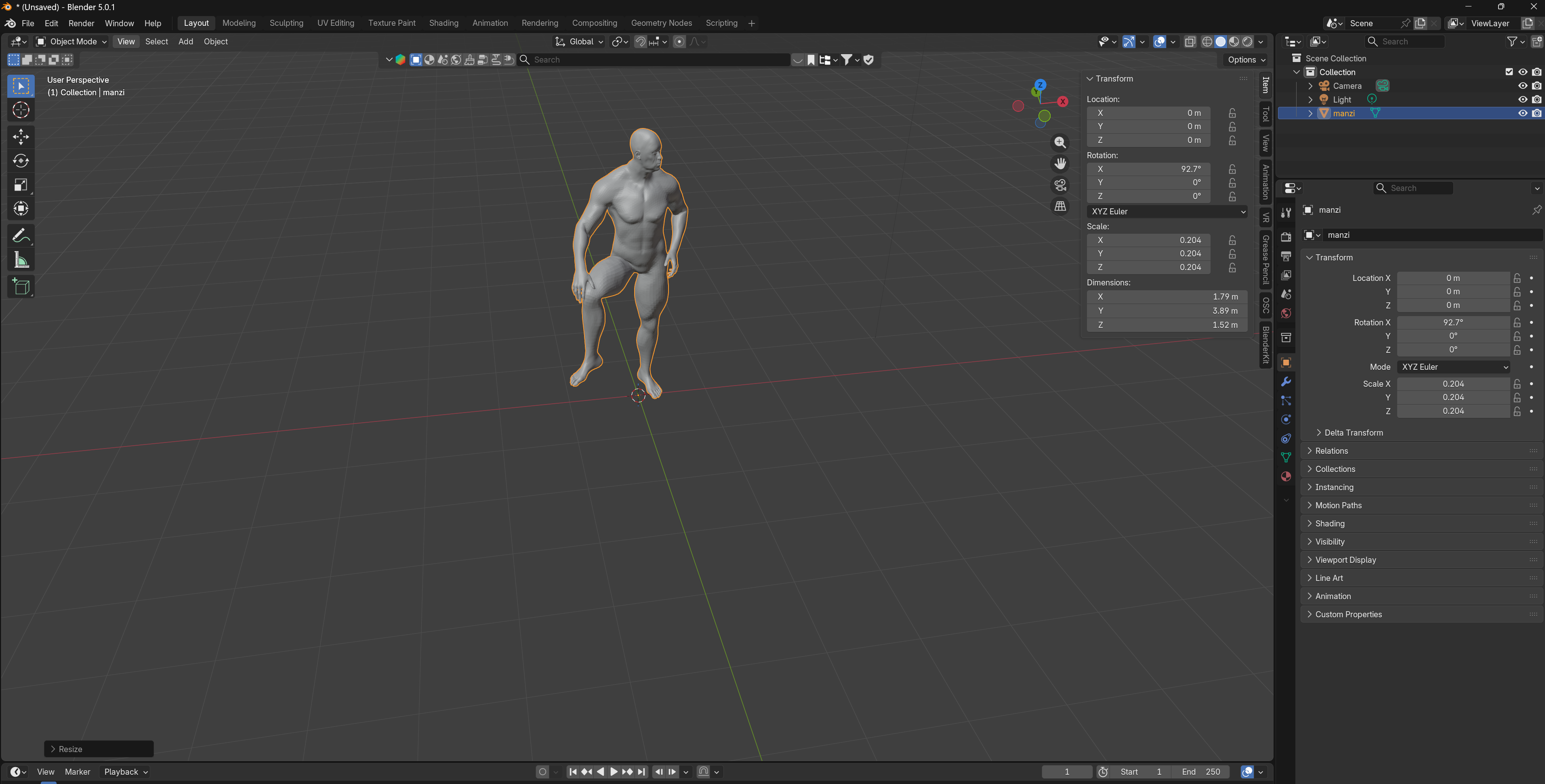The width and height of the screenshot is (1545, 784).
Task: Activate the Annotate pencil tool
Action: pos(20,235)
